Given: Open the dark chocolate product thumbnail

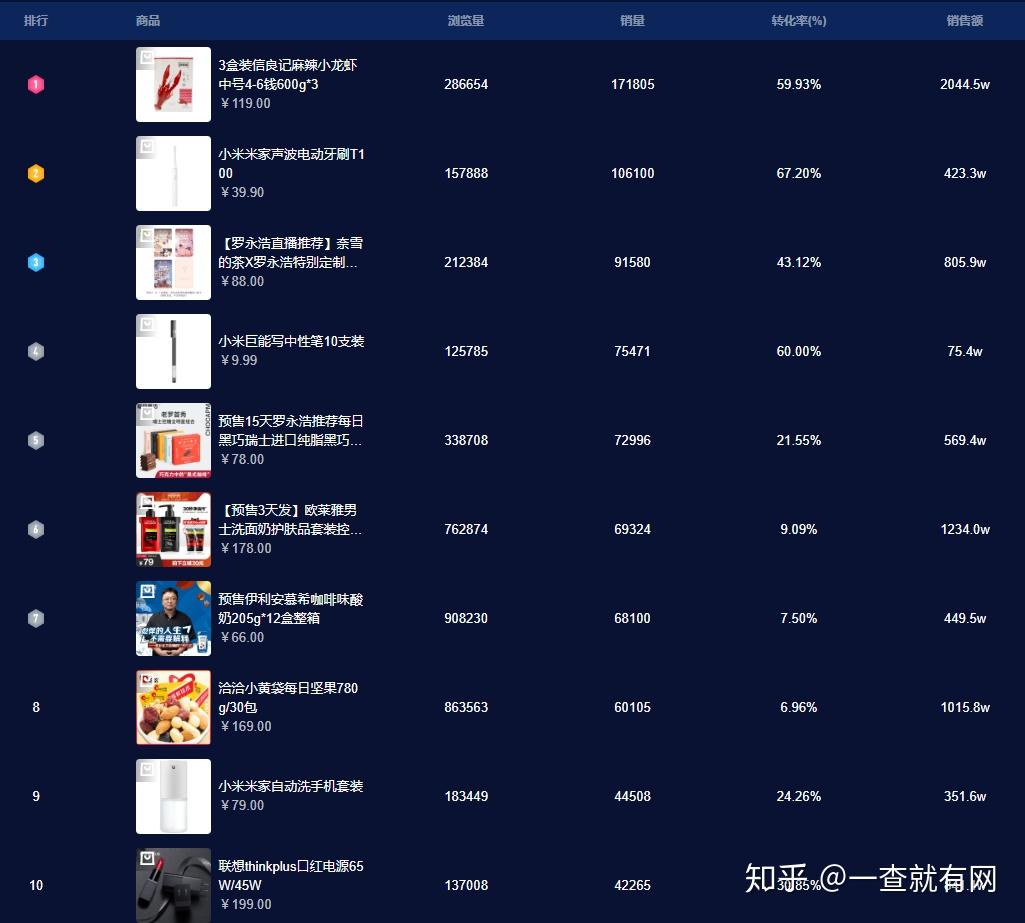Looking at the screenshot, I should click(x=173, y=440).
